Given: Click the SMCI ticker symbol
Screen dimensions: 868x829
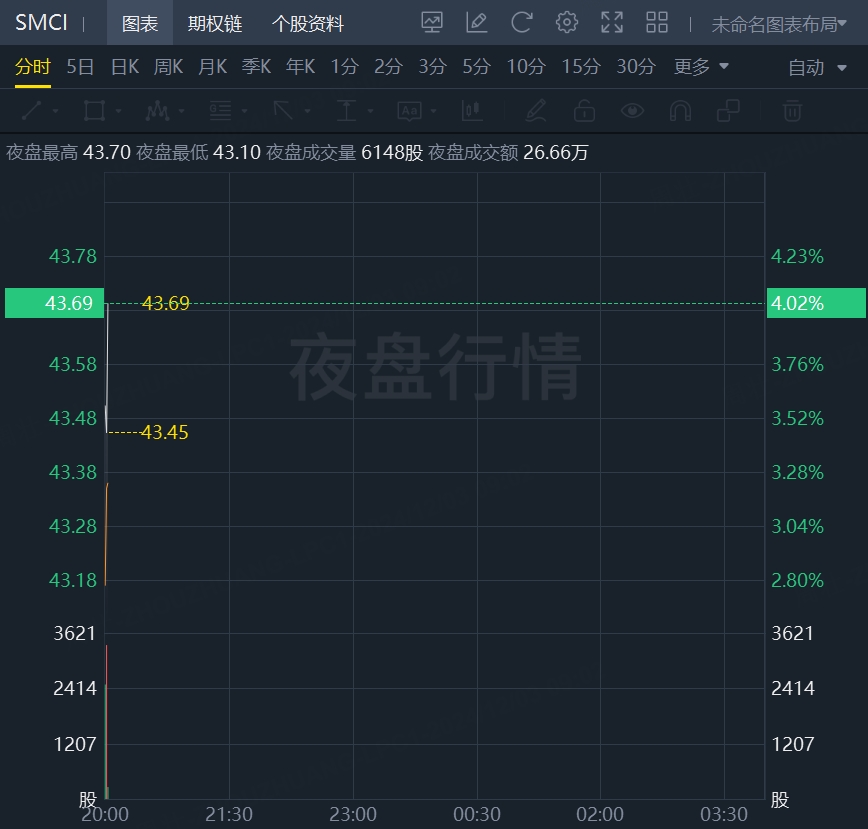Looking at the screenshot, I should tap(42, 23).
